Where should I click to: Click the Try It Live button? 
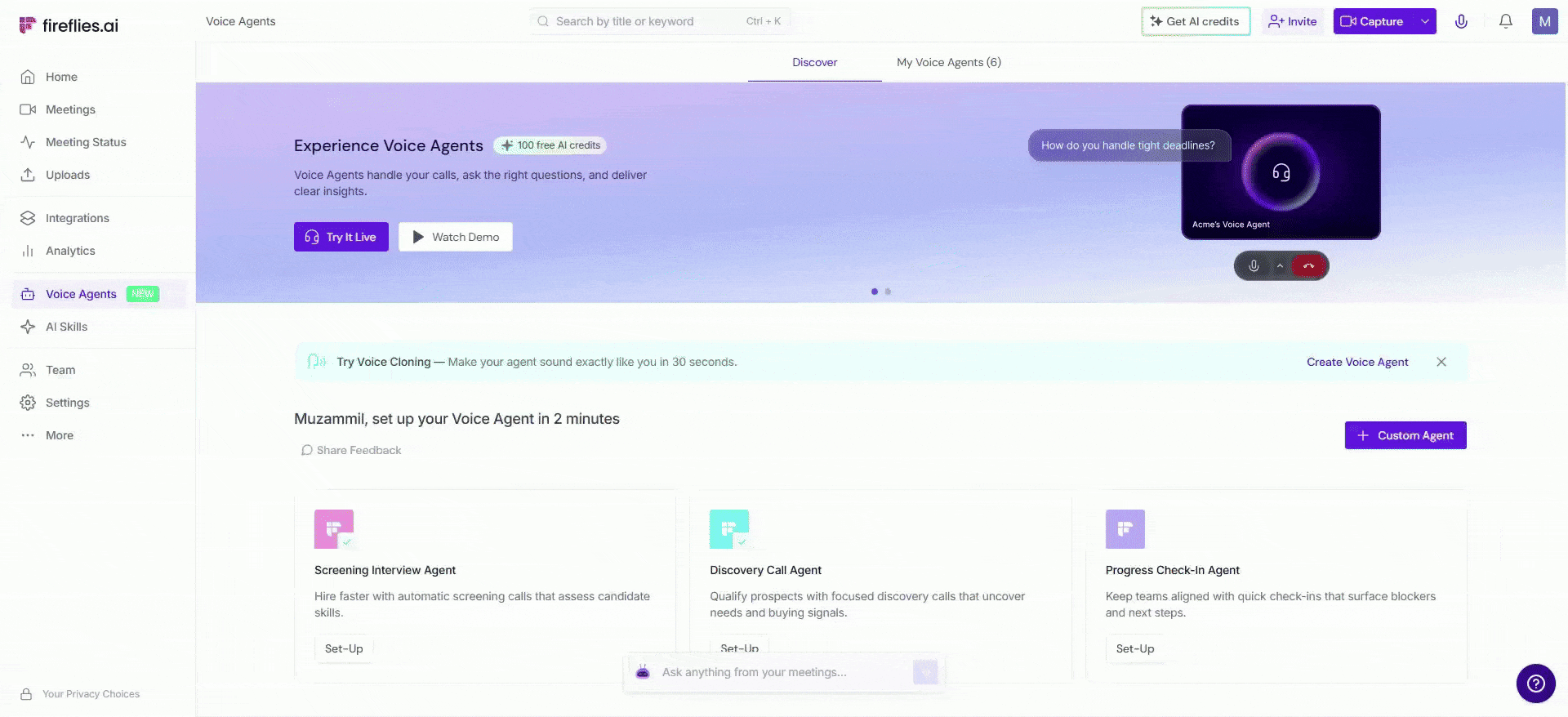(x=341, y=237)
